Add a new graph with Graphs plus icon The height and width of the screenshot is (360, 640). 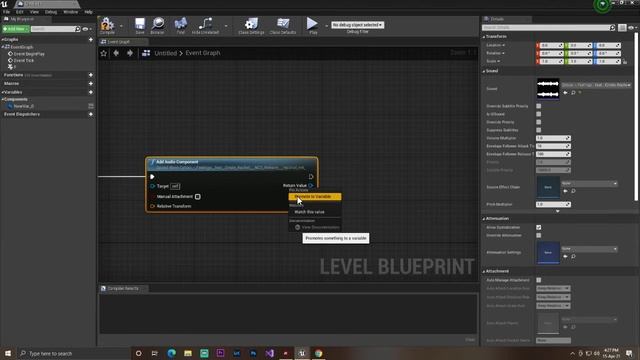(91, 40)
